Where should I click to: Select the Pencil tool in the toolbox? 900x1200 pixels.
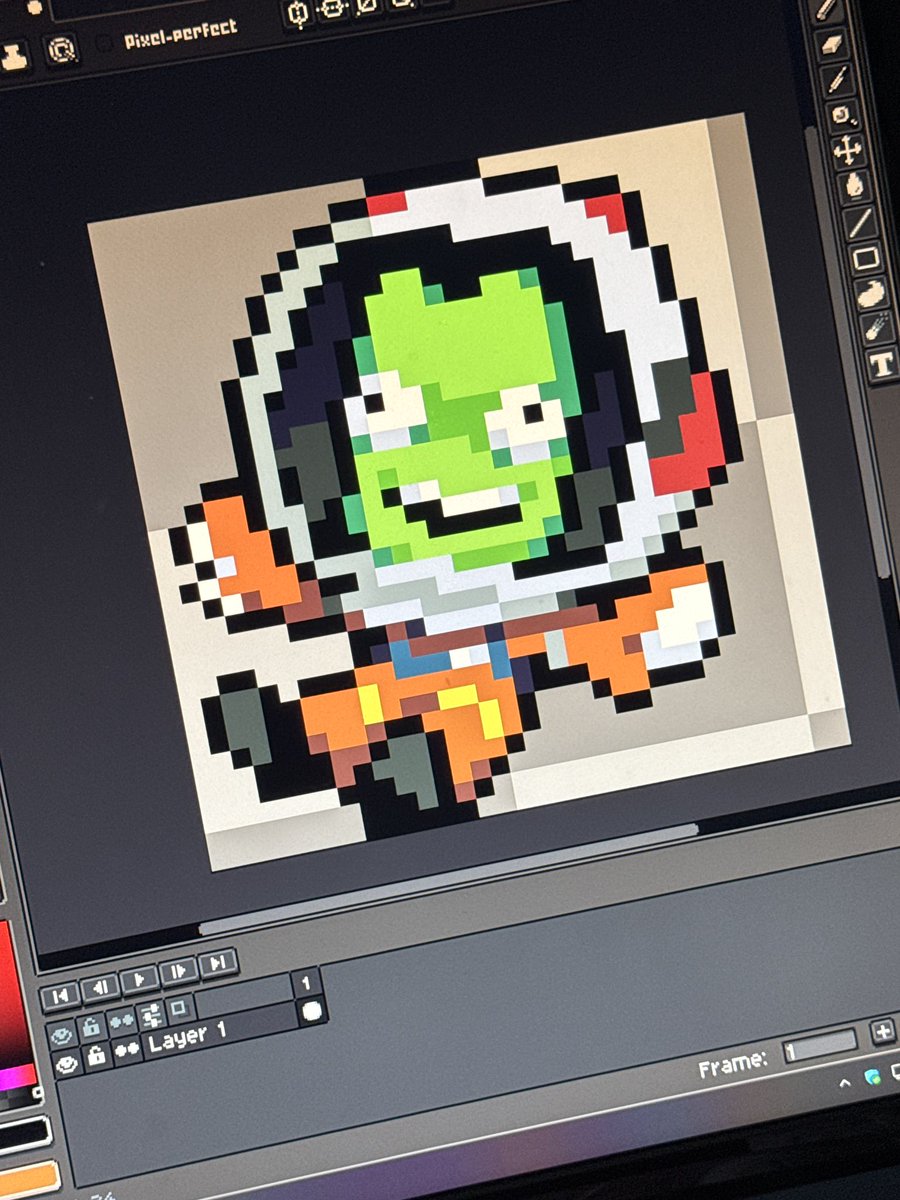click(x=828, y=10)
